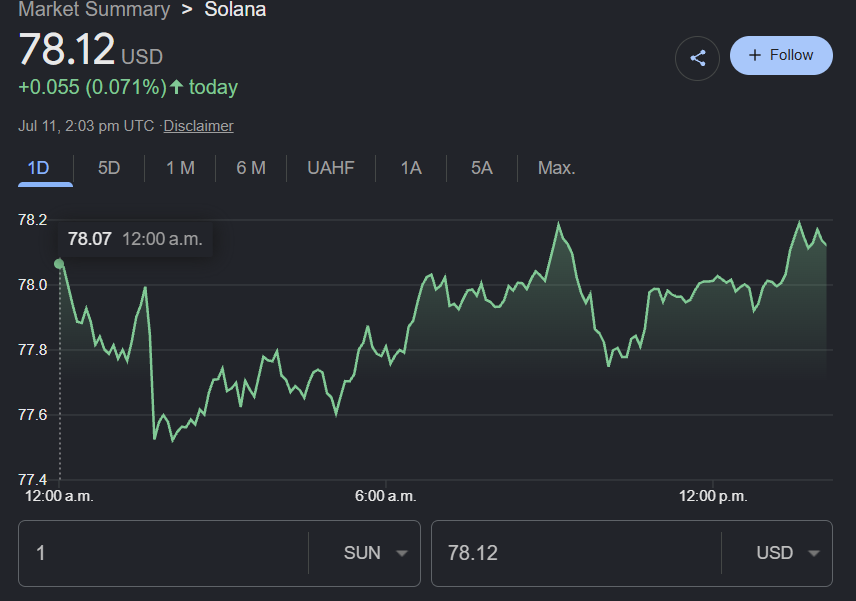Click the Jul 11, 2:03 pm UTC timestamp
Viewport: 856px width, 601px height.
tap(86, 126)
